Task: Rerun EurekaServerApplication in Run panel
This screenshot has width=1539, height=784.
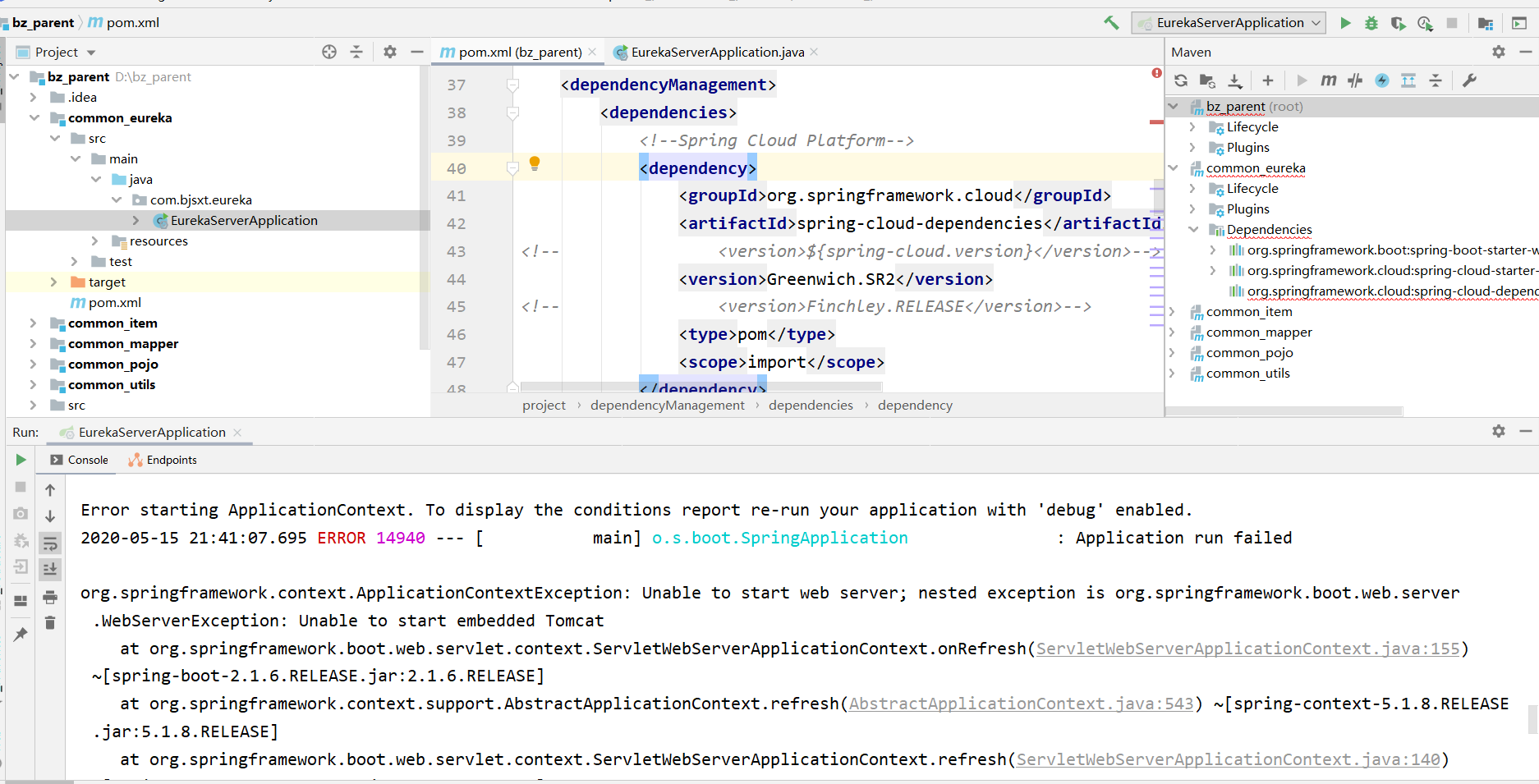Action: click(x=21, y=460)
